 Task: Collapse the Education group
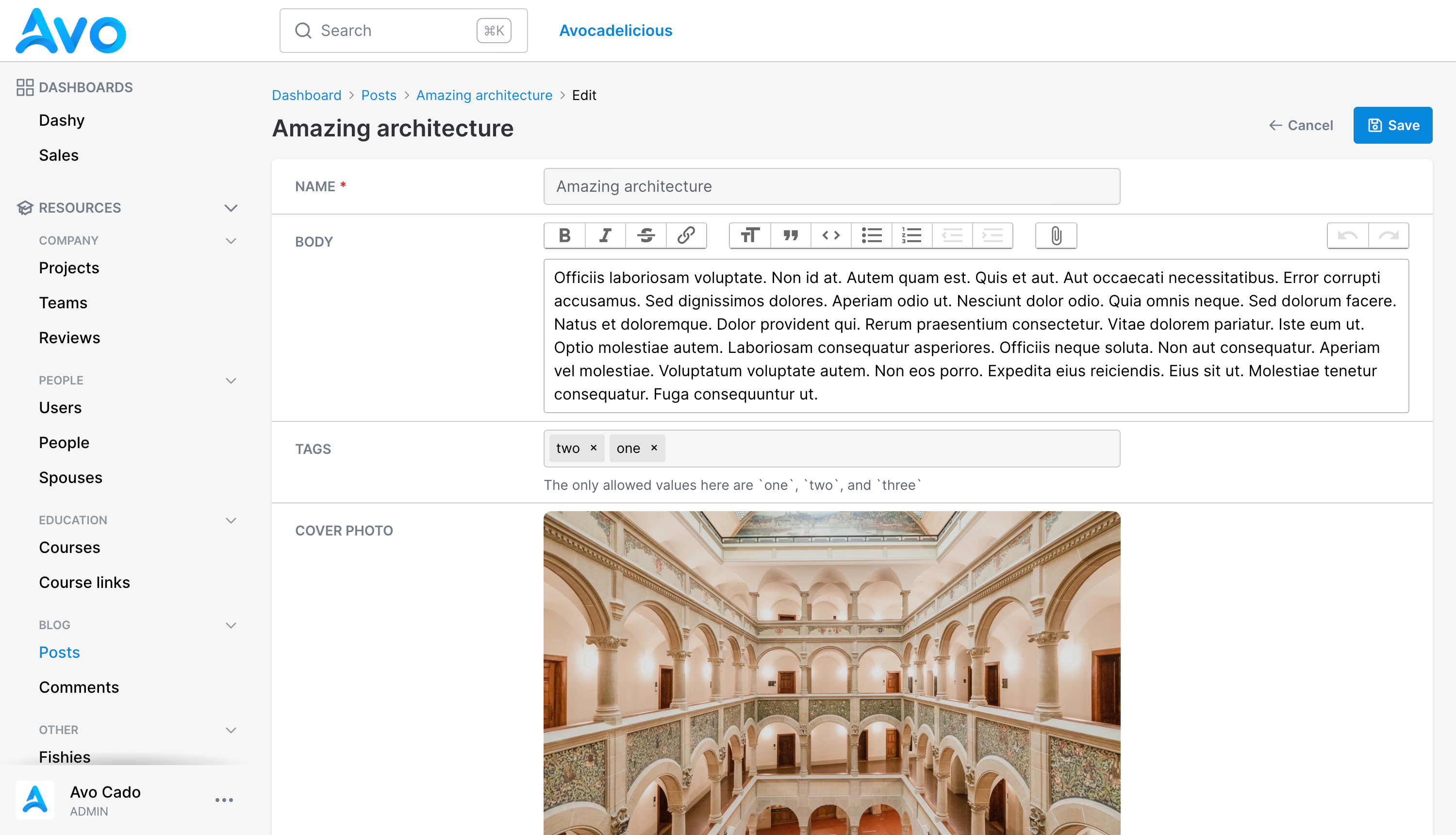[231, 521]
